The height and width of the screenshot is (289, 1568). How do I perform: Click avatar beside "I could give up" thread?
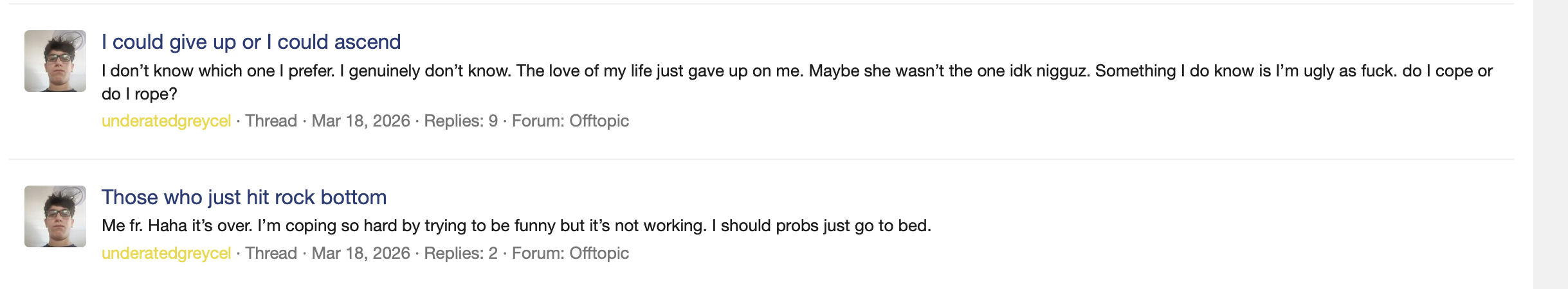coord(55,61)
